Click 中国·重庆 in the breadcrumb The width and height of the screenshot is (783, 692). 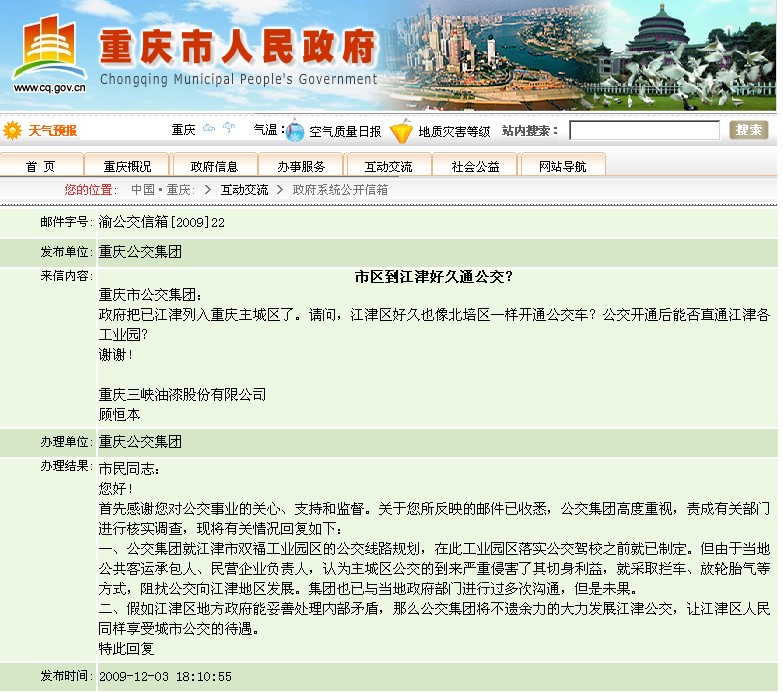[x=162, y=190]
